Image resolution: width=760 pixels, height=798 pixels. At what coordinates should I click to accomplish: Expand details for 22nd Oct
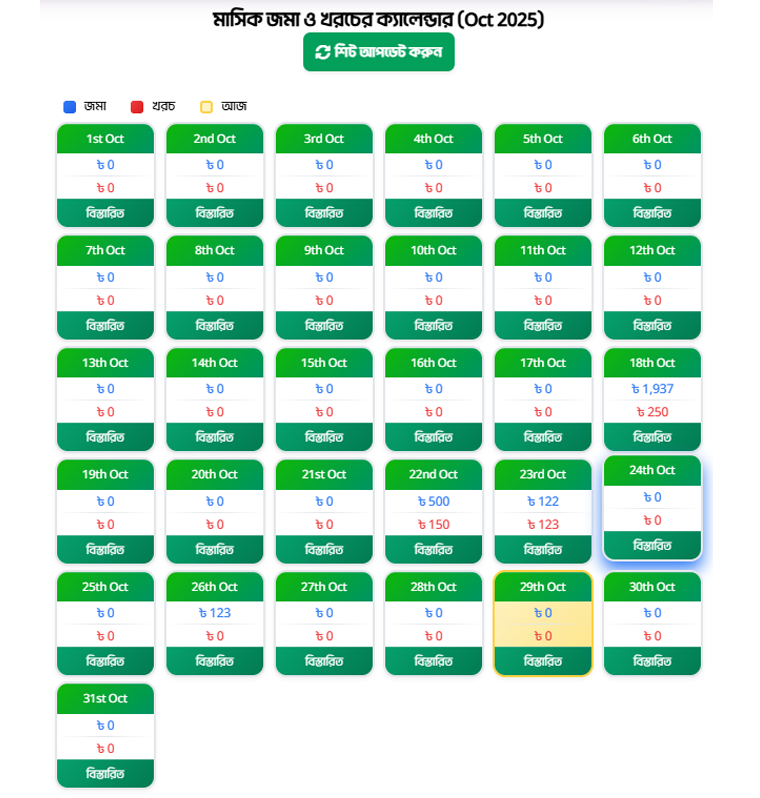click(433, 549)
